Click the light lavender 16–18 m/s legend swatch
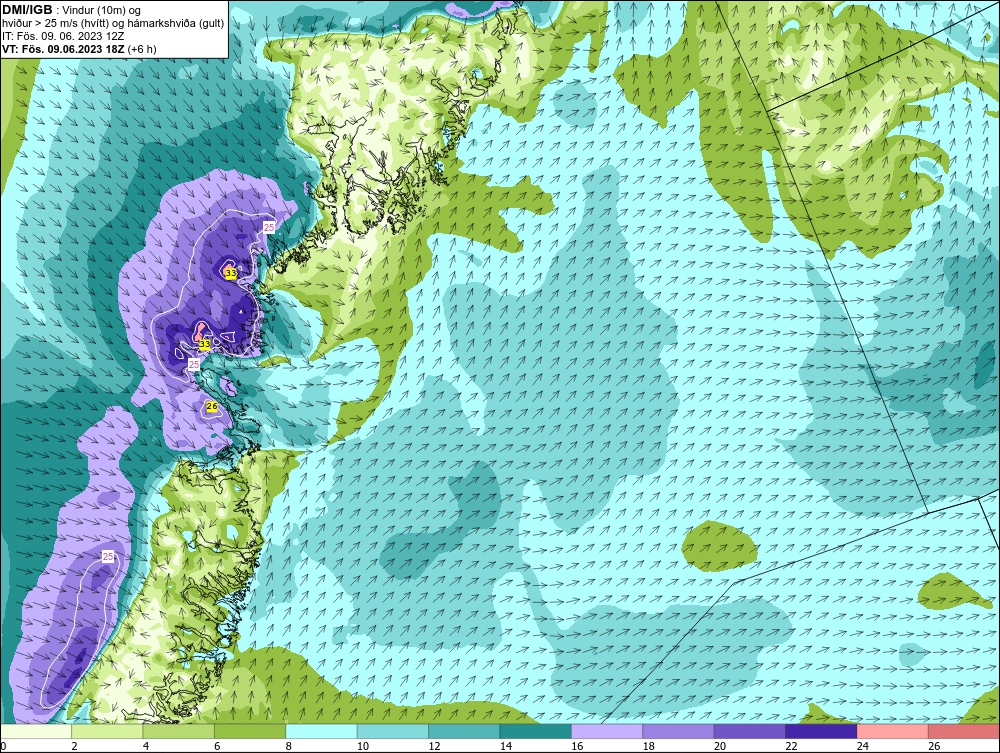This screenshot has height=753, width=1000. (607, 731)
